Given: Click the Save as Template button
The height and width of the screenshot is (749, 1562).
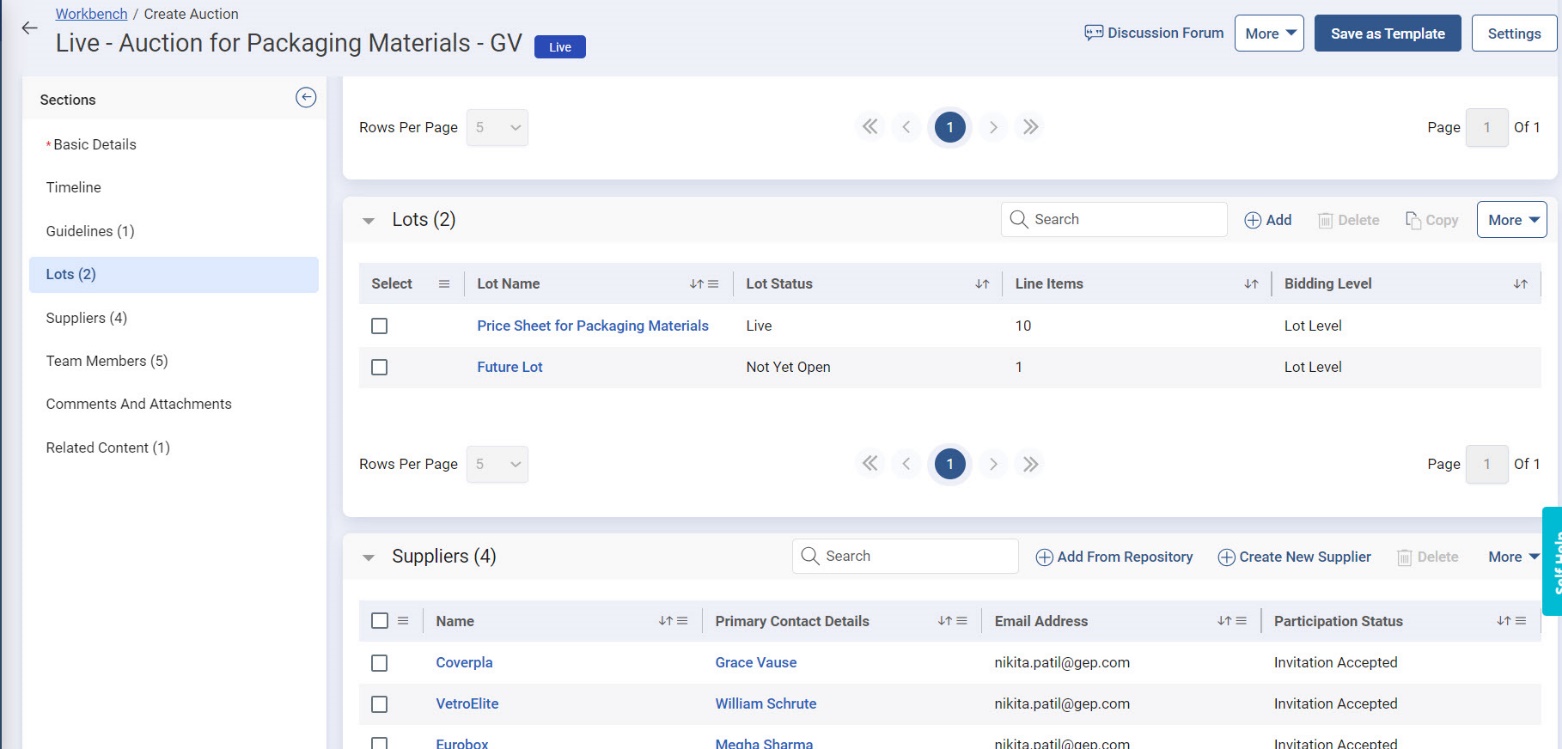Looking at the screenshot, I should pos(1387,33).
